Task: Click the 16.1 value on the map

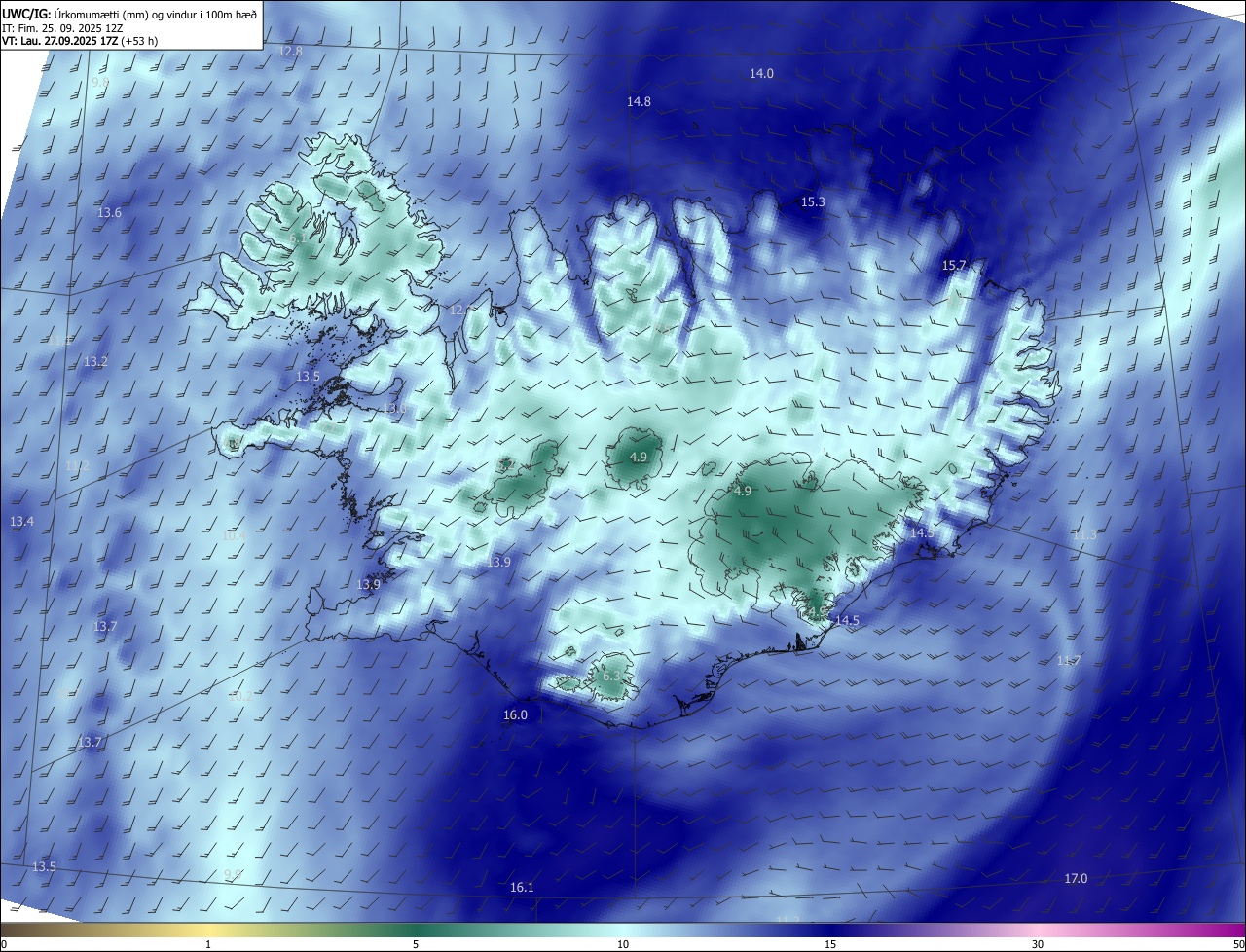Action: (x=522, y=887)
